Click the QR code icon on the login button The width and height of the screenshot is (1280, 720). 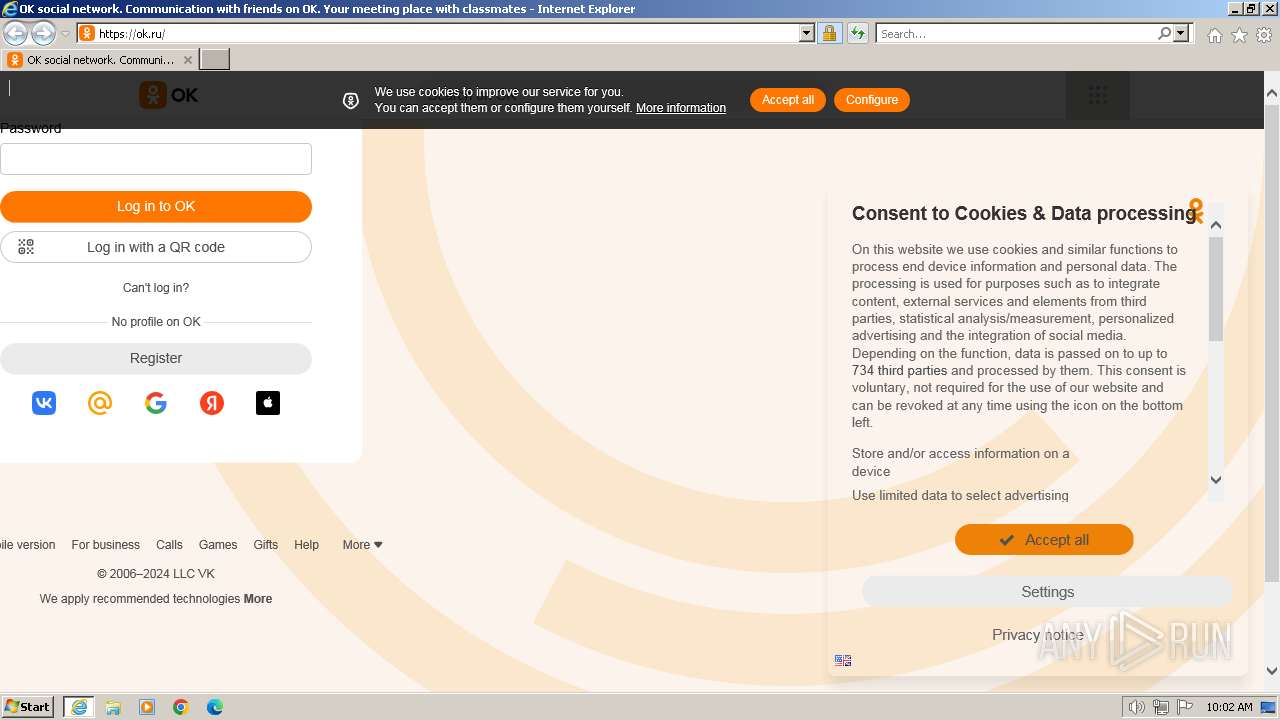click(x=26, y=247)
